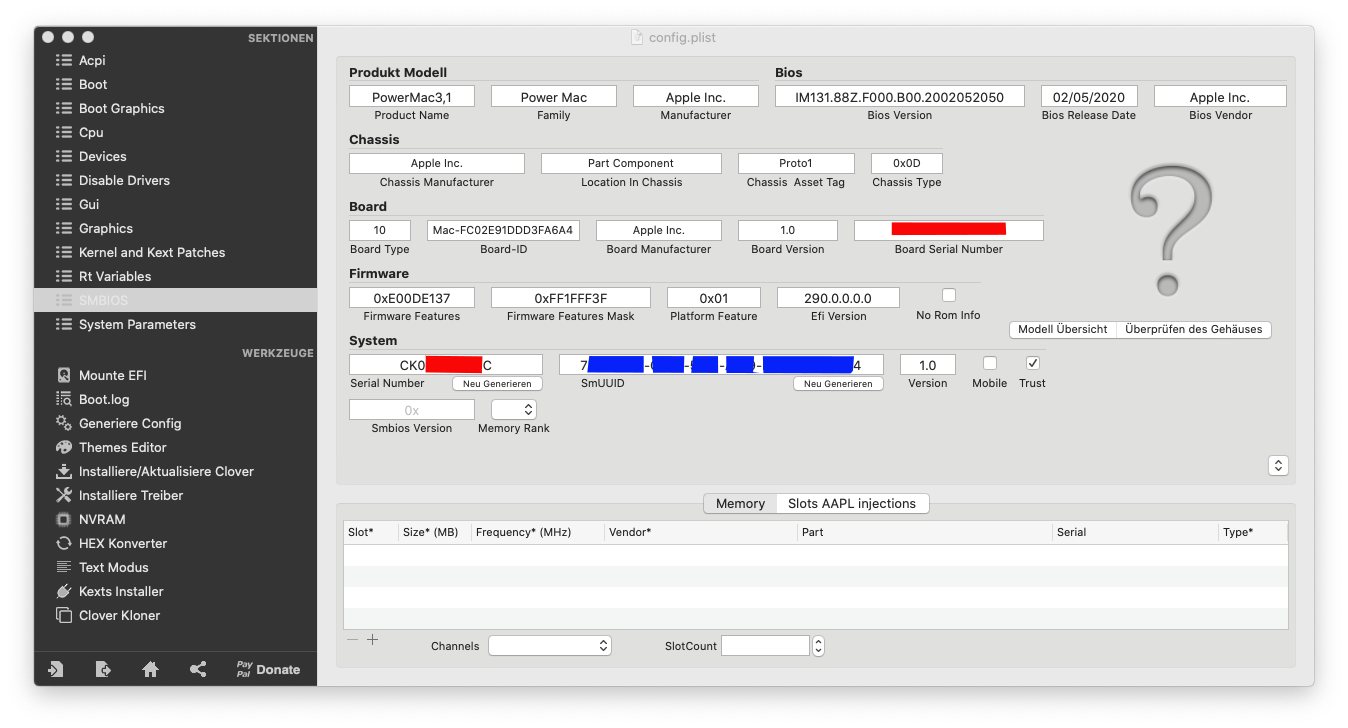The width and height of the screenshot is (1348, 728).
Task: Click the Family input field
Action: coord(554,97)
